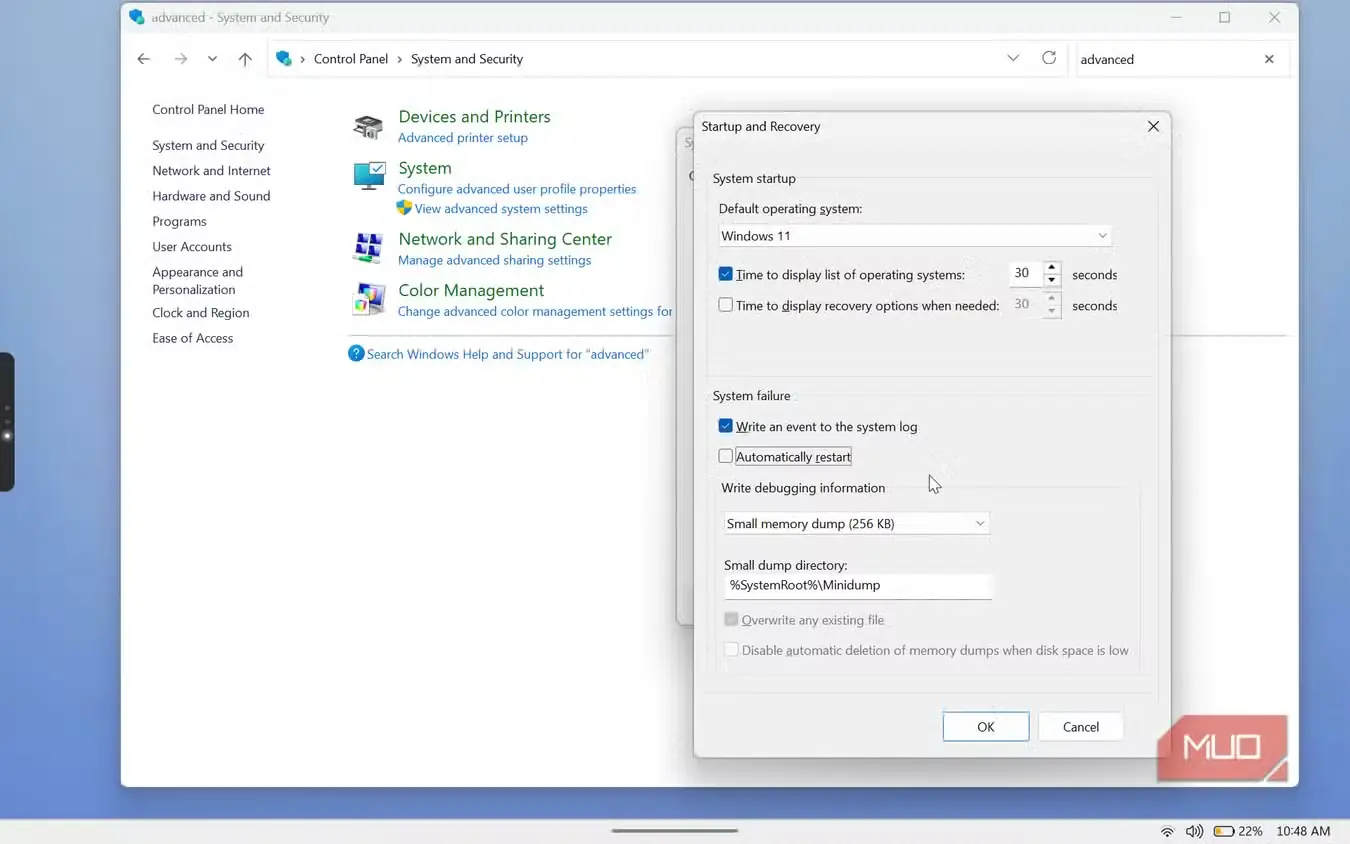Click the Wi-Fi icon in the taskbar
This screenshot has height=844, width=1350.
(1167, 831)
